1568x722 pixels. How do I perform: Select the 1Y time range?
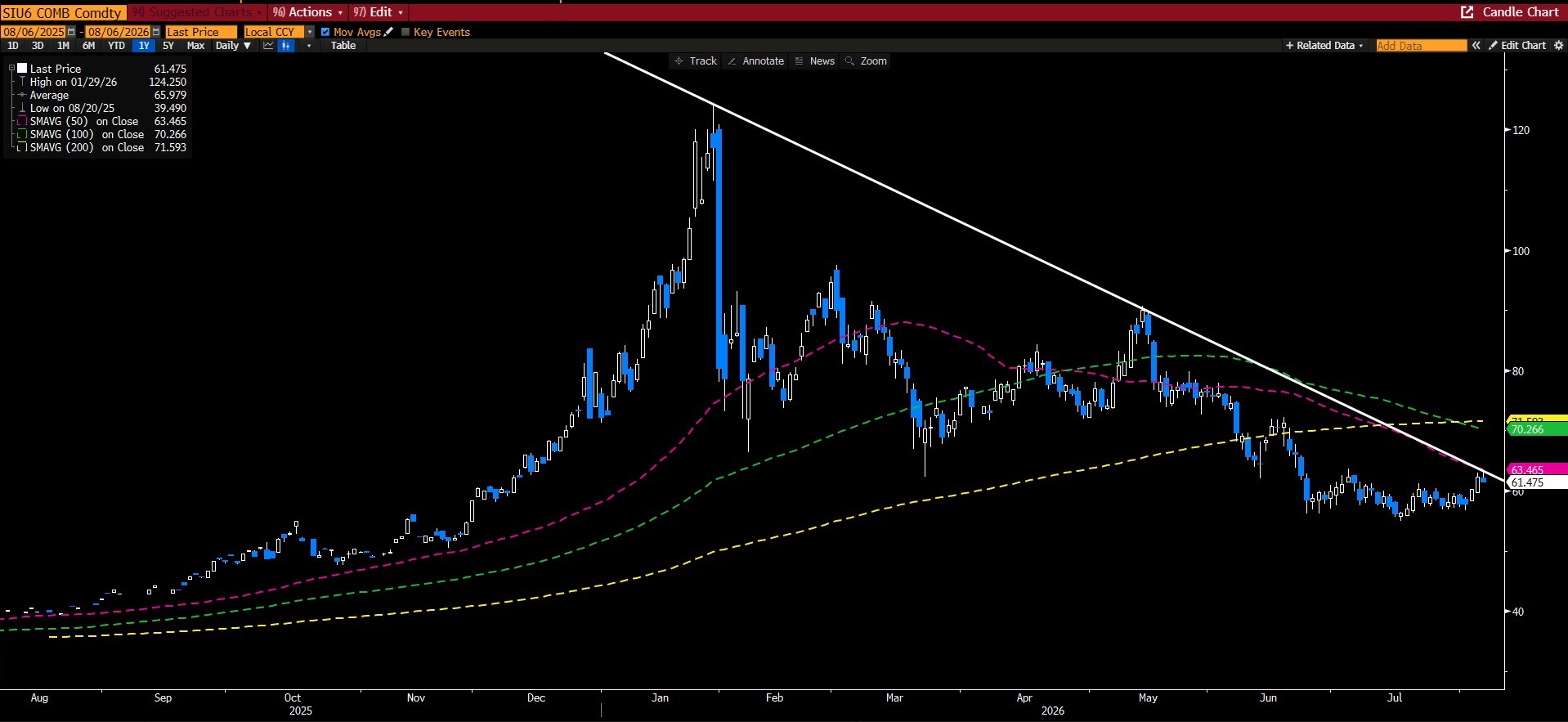(144, 46)
